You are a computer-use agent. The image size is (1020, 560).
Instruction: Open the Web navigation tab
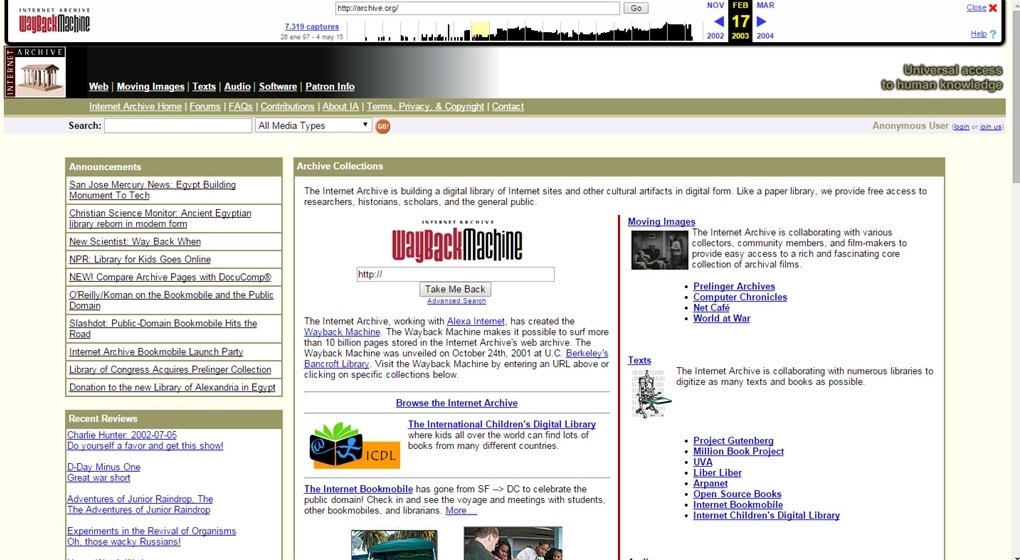point(98,87)
